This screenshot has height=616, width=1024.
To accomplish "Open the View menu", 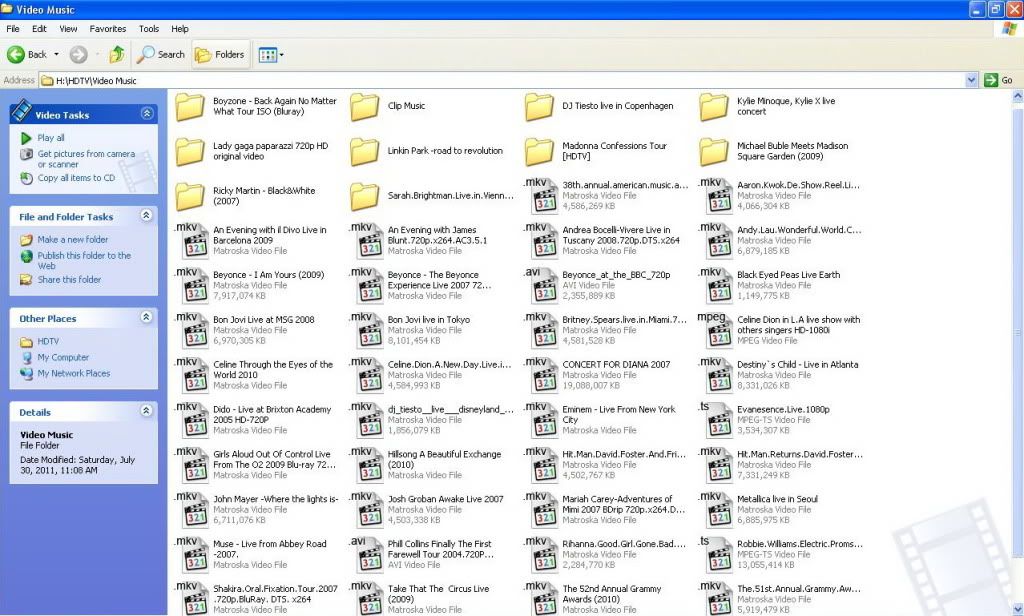I will coord(68,29).
